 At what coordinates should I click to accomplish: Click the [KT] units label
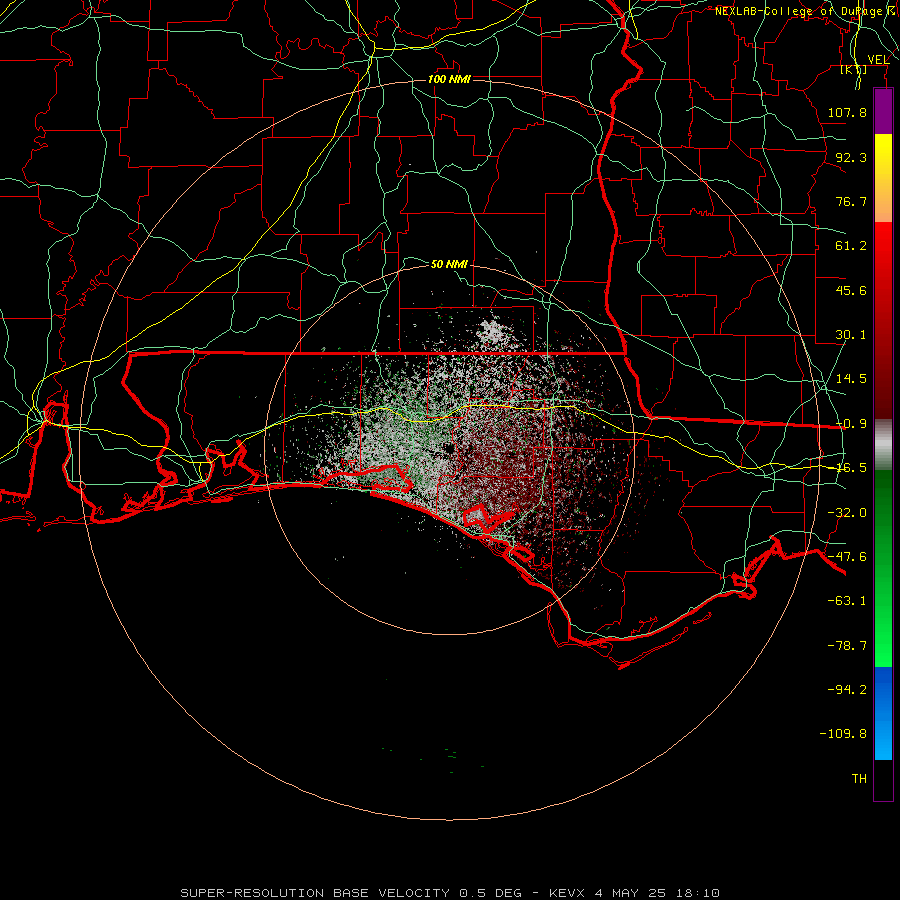pos(854,69)
